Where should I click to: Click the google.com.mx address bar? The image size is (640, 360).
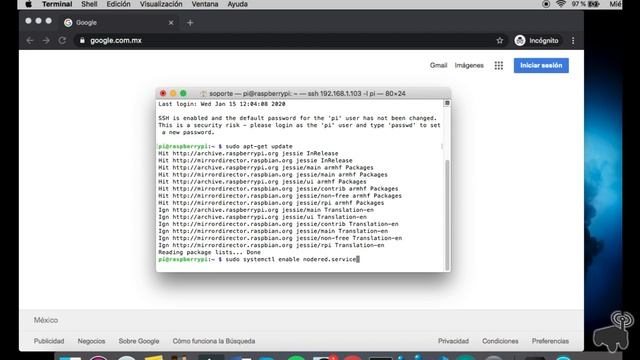coord(291,40)
